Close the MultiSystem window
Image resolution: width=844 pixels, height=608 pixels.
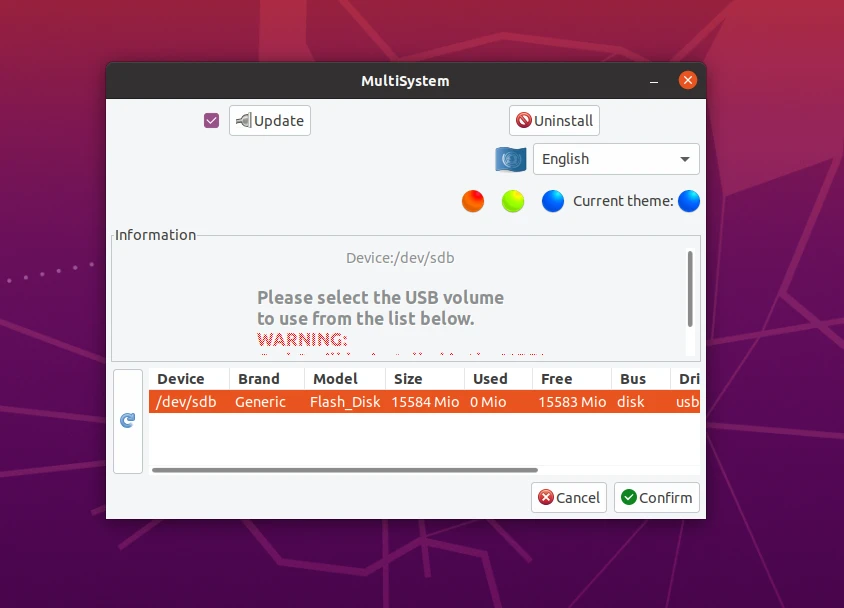pos(687,81)
